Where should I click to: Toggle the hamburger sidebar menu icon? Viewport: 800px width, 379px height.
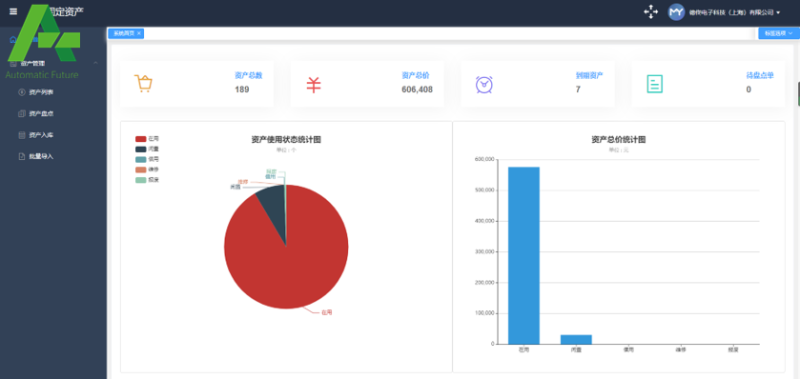[x=13, y=11]
